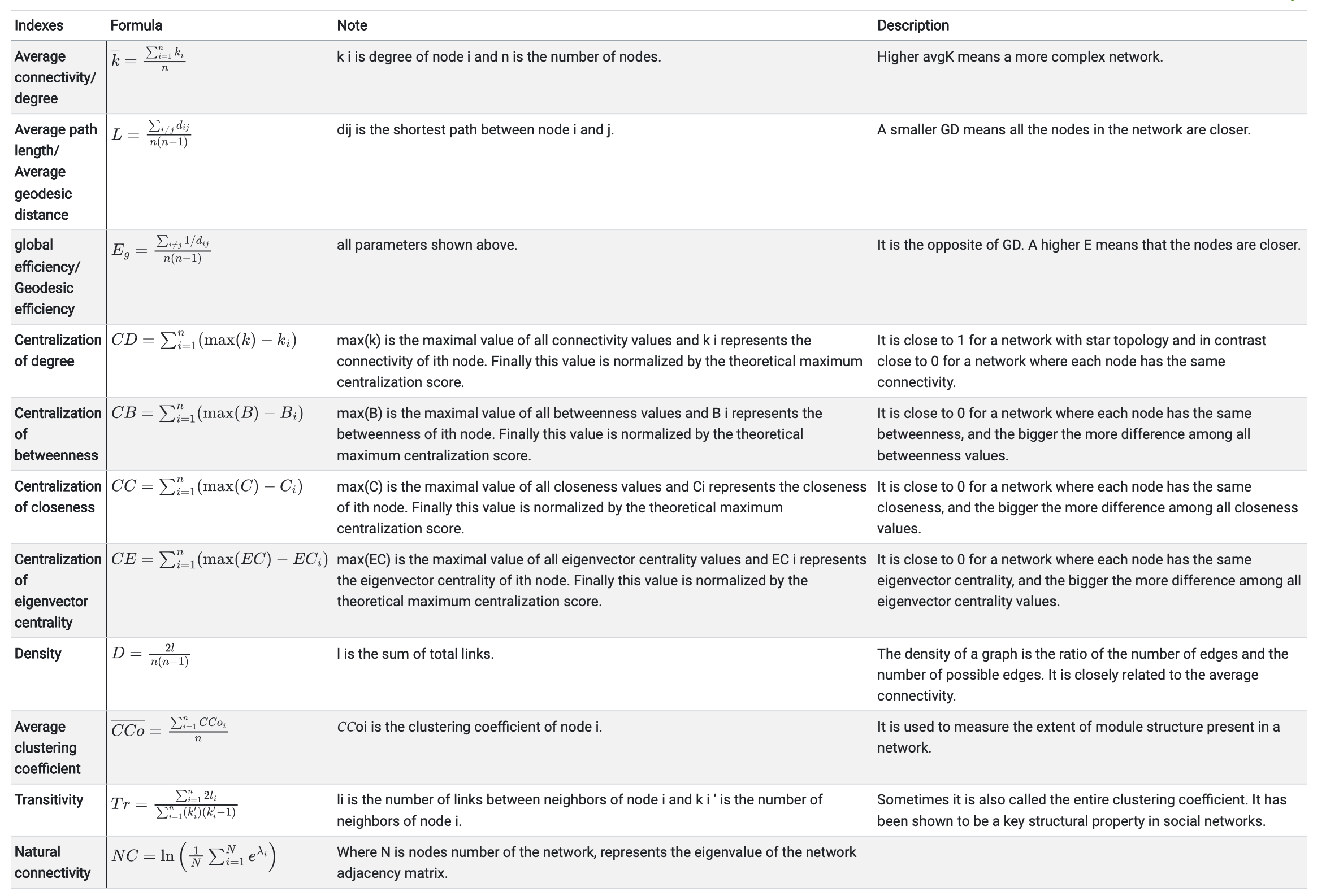The width and height of the screenshot is (1326, 896).
Task: Click the Formula column header
Action: tap(136, 25)
